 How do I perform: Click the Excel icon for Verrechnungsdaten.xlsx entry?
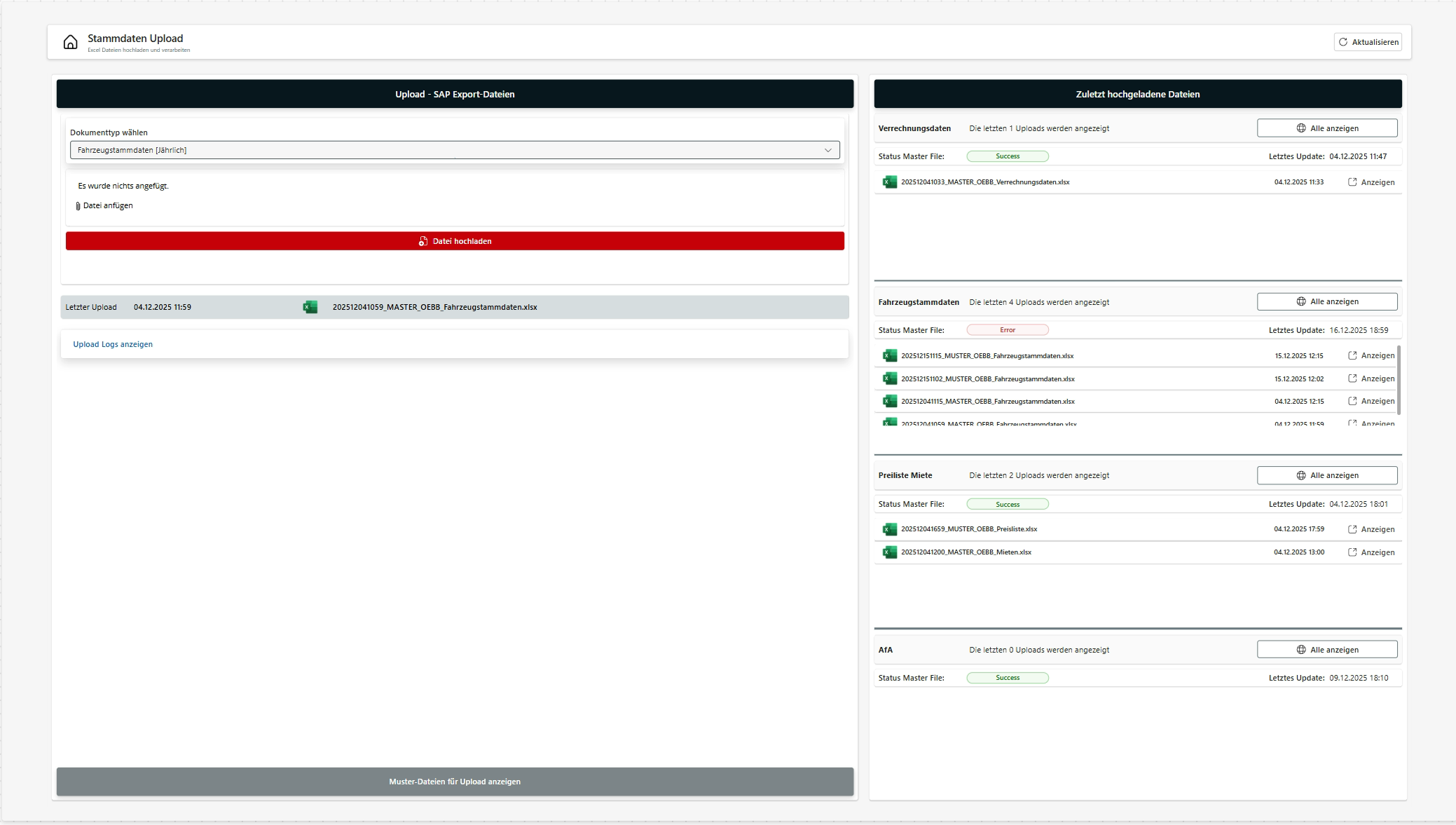(x=890, y=182)
